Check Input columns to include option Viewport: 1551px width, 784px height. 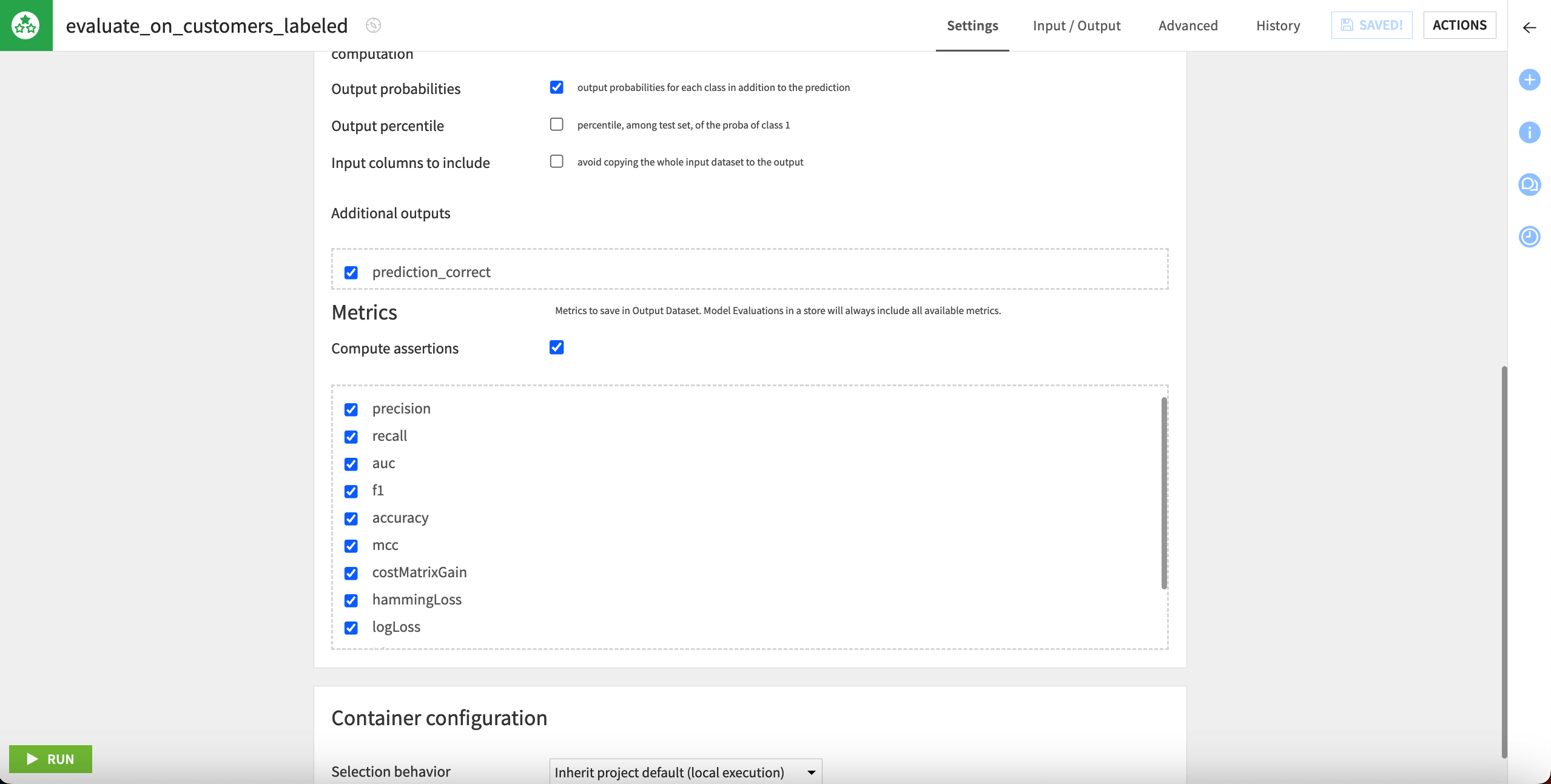(556, 161)
